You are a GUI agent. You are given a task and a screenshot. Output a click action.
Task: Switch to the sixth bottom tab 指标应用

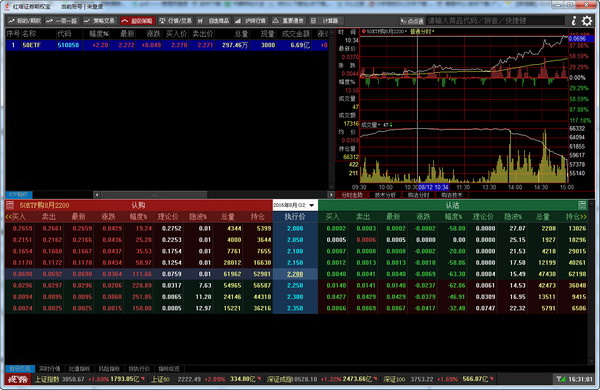[x=169, y=369]
